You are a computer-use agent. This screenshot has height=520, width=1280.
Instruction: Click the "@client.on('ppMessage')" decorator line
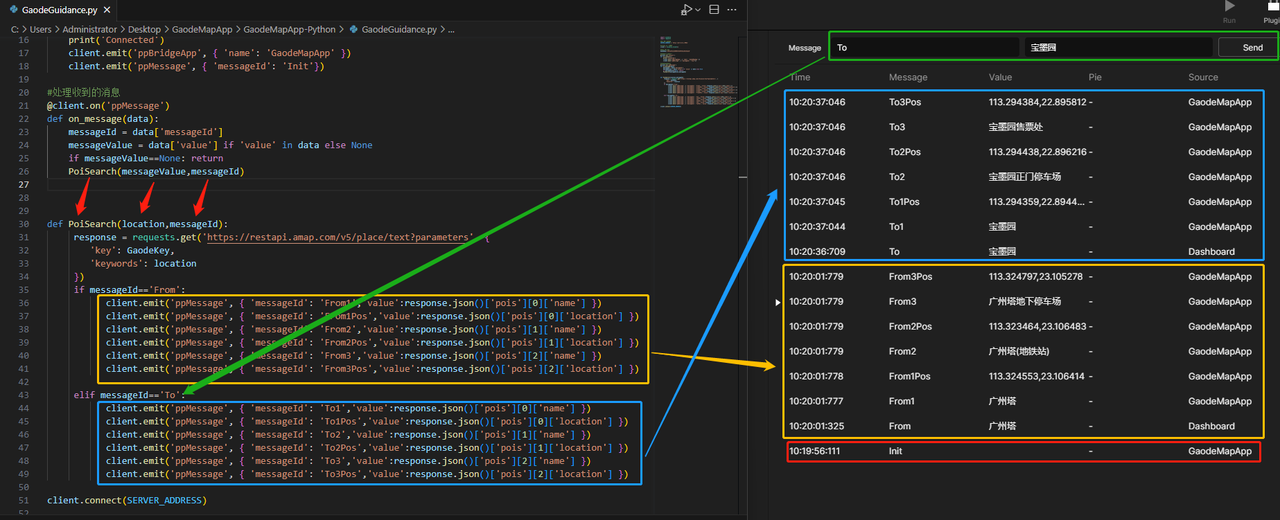108,106
